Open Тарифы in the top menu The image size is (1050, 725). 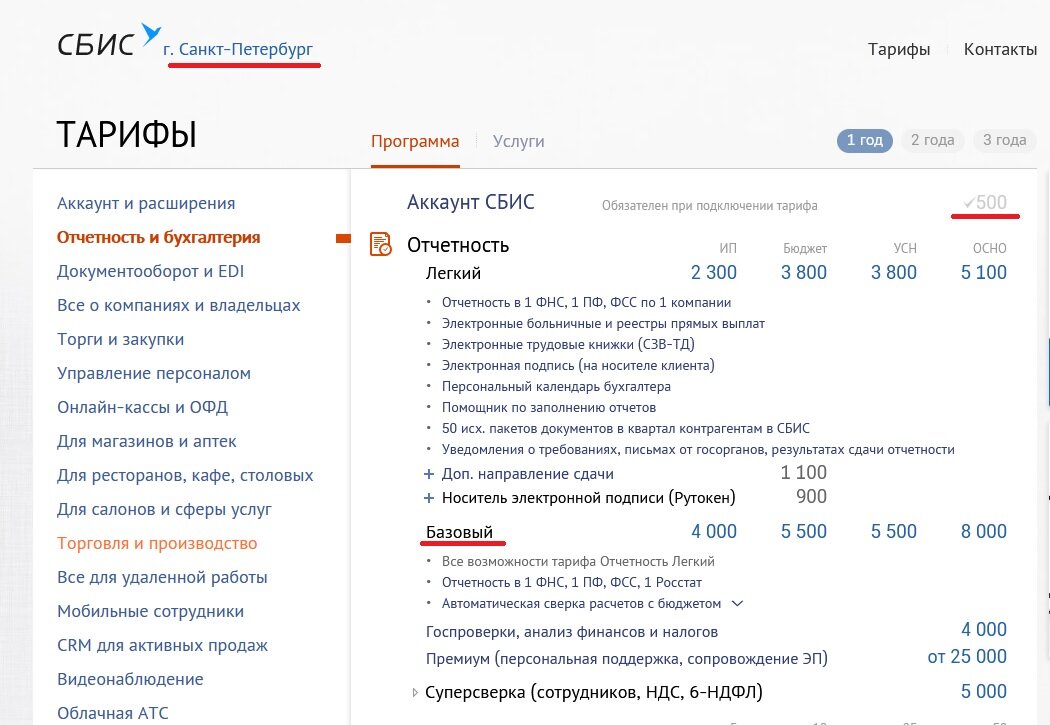(899, 49)
